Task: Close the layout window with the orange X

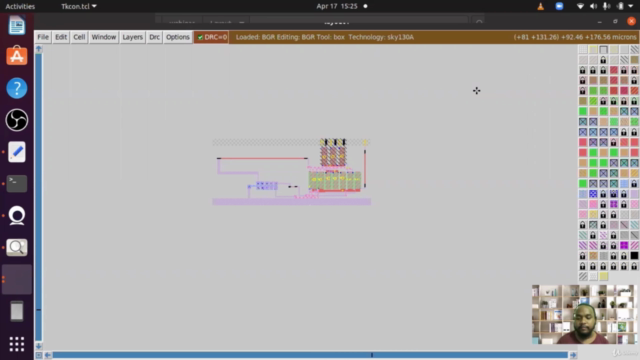Action: (631, 21)
